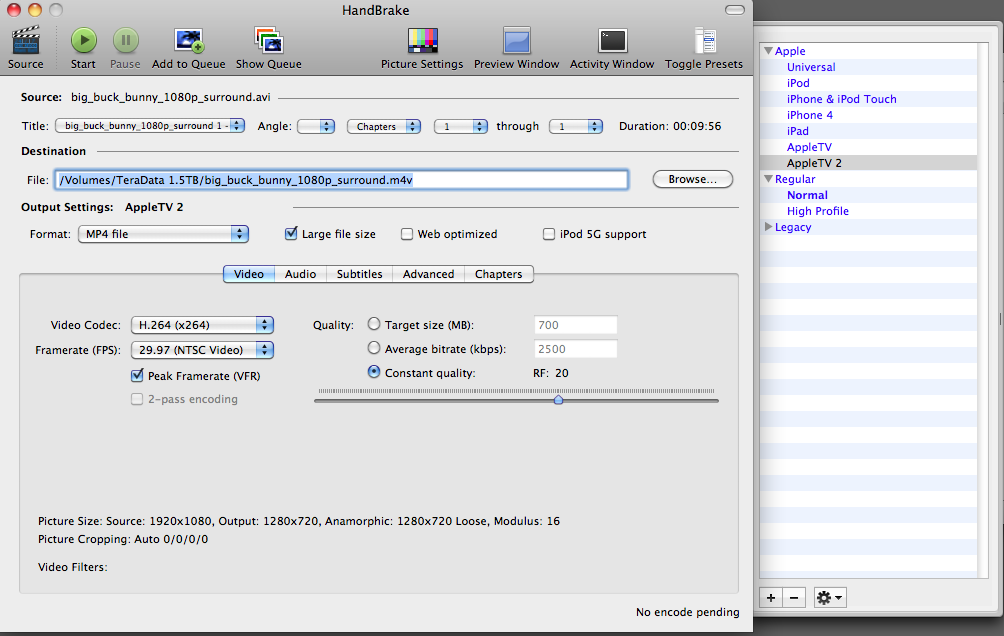Switch to the Video tab
This screenshot has width=1004, height=636.
pyautogui.click(x=249, y=274)
